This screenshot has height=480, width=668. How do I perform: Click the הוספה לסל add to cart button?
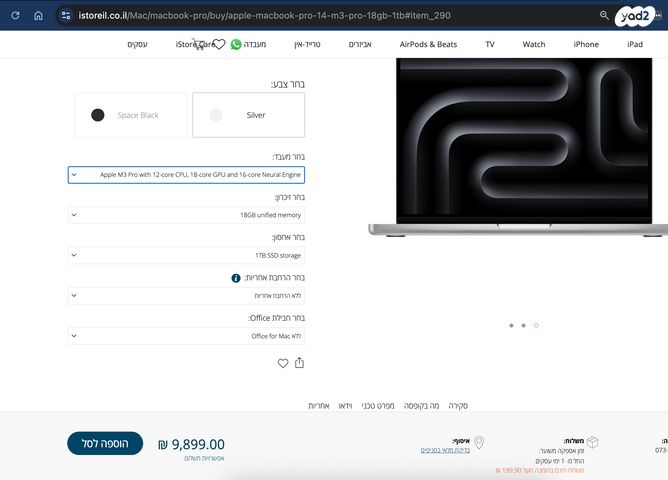[105, 443]
